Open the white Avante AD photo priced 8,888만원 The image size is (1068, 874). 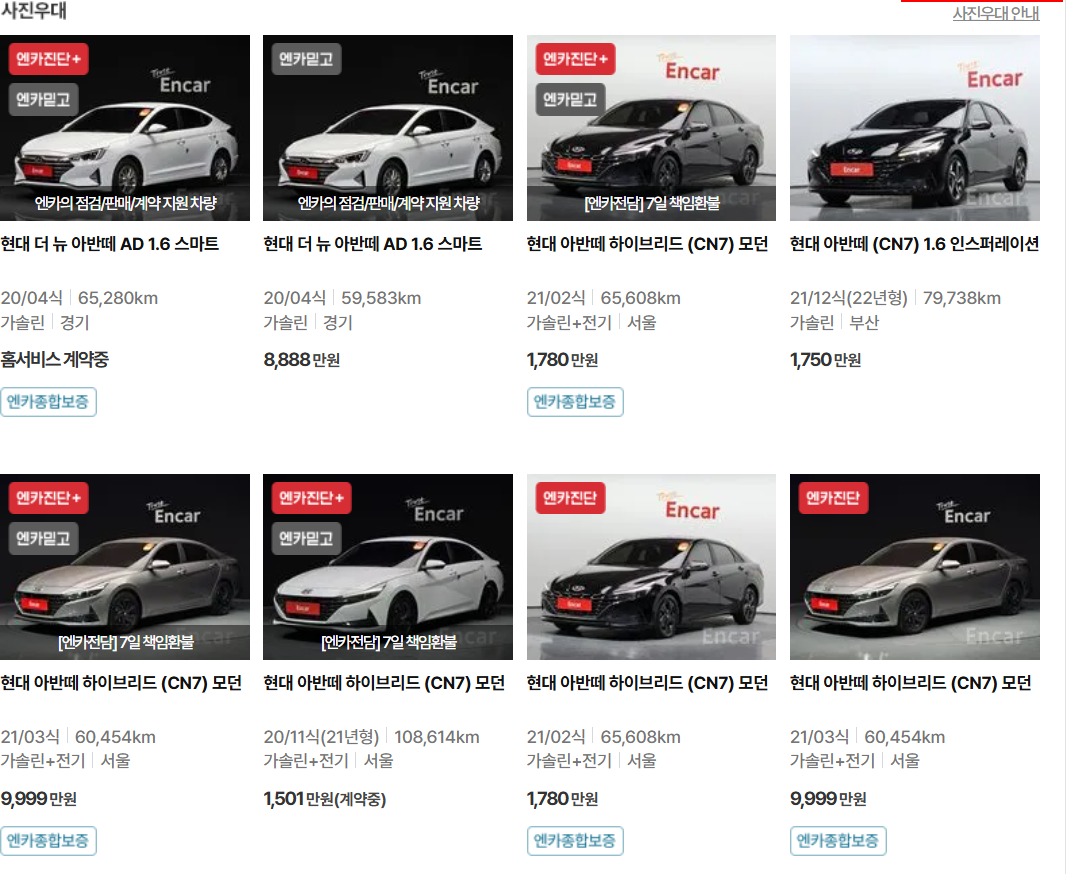point(388,128)
